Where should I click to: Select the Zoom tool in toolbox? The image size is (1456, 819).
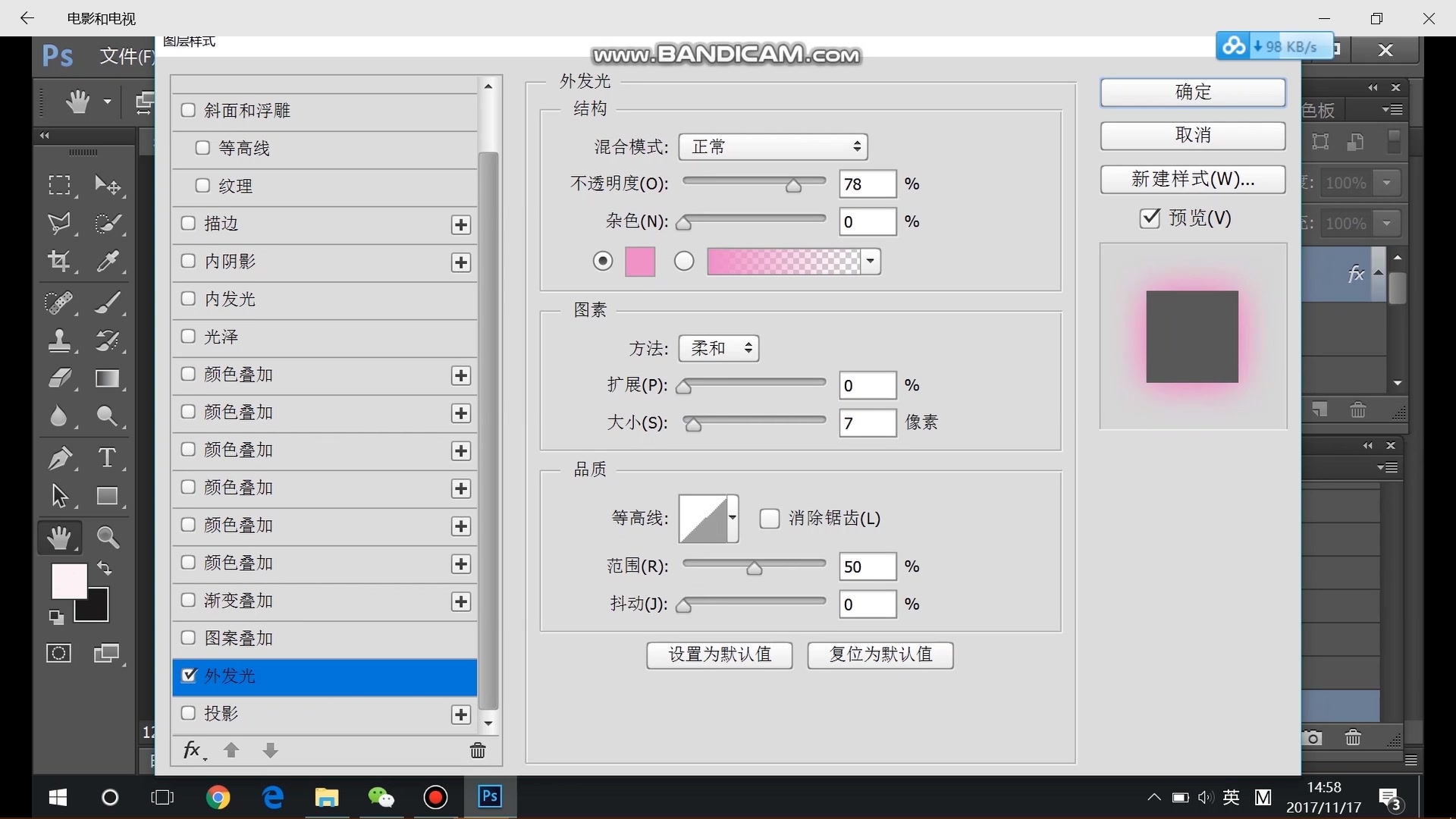[108, 538]
